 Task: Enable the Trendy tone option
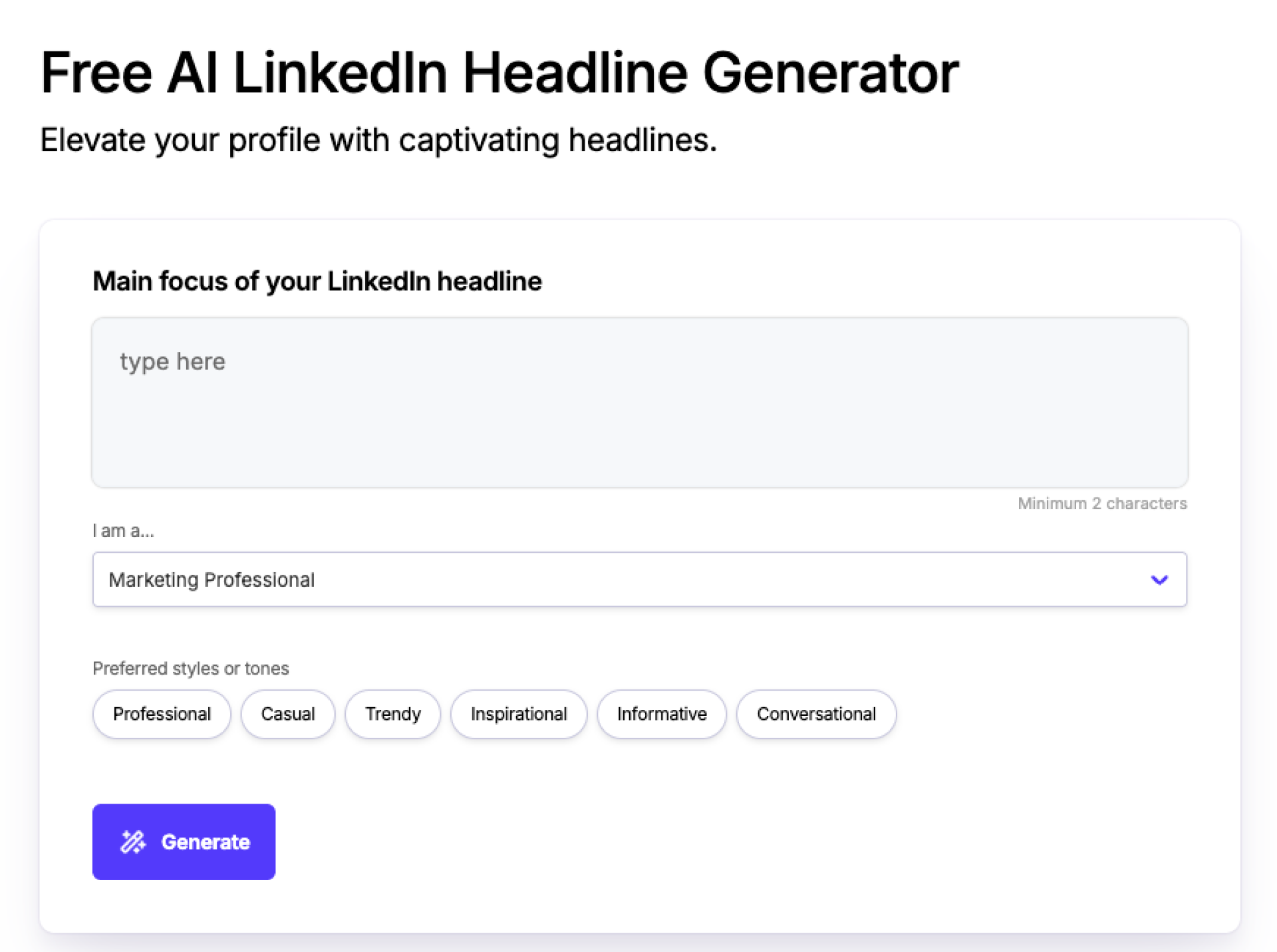(392, 714)
